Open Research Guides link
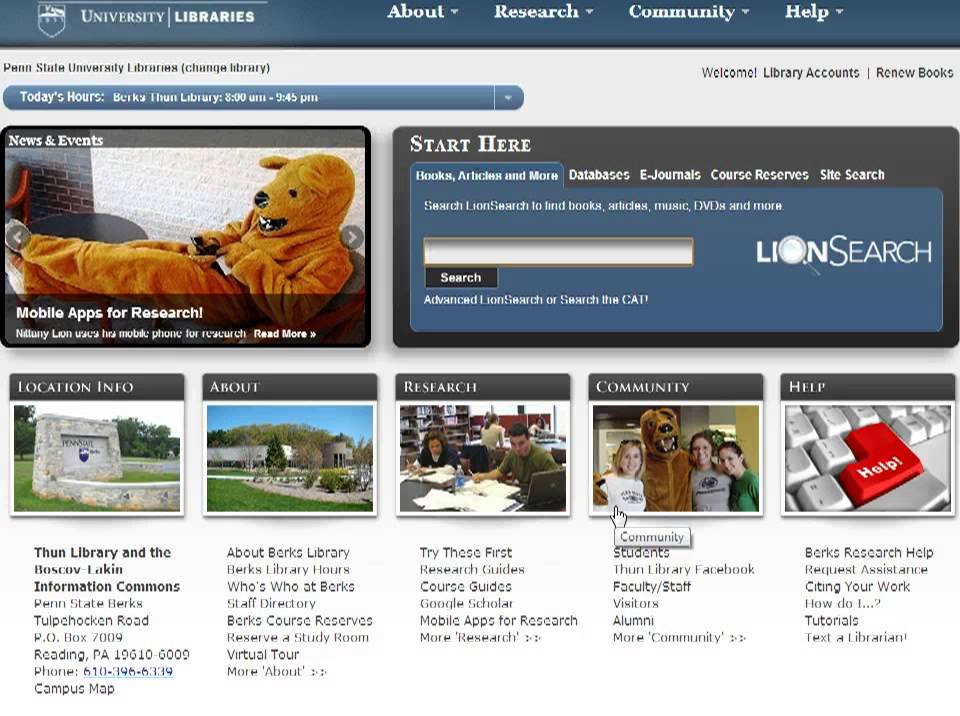 (472, 570)
